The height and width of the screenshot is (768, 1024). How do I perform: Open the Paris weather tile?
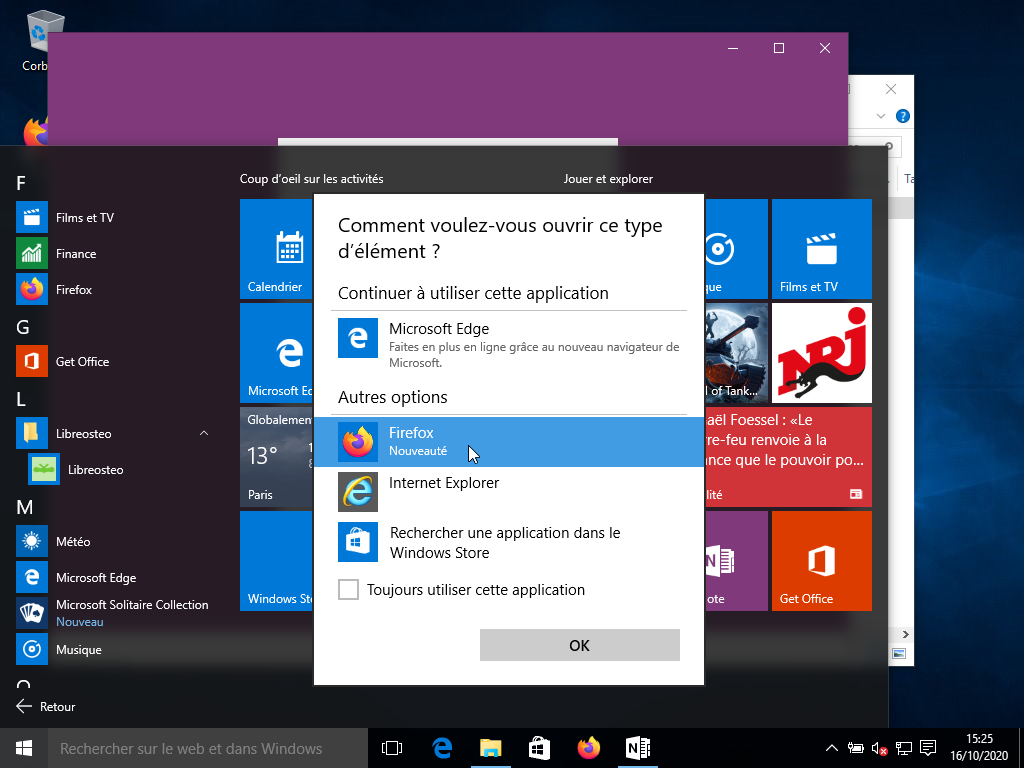(x=276, y=457)
